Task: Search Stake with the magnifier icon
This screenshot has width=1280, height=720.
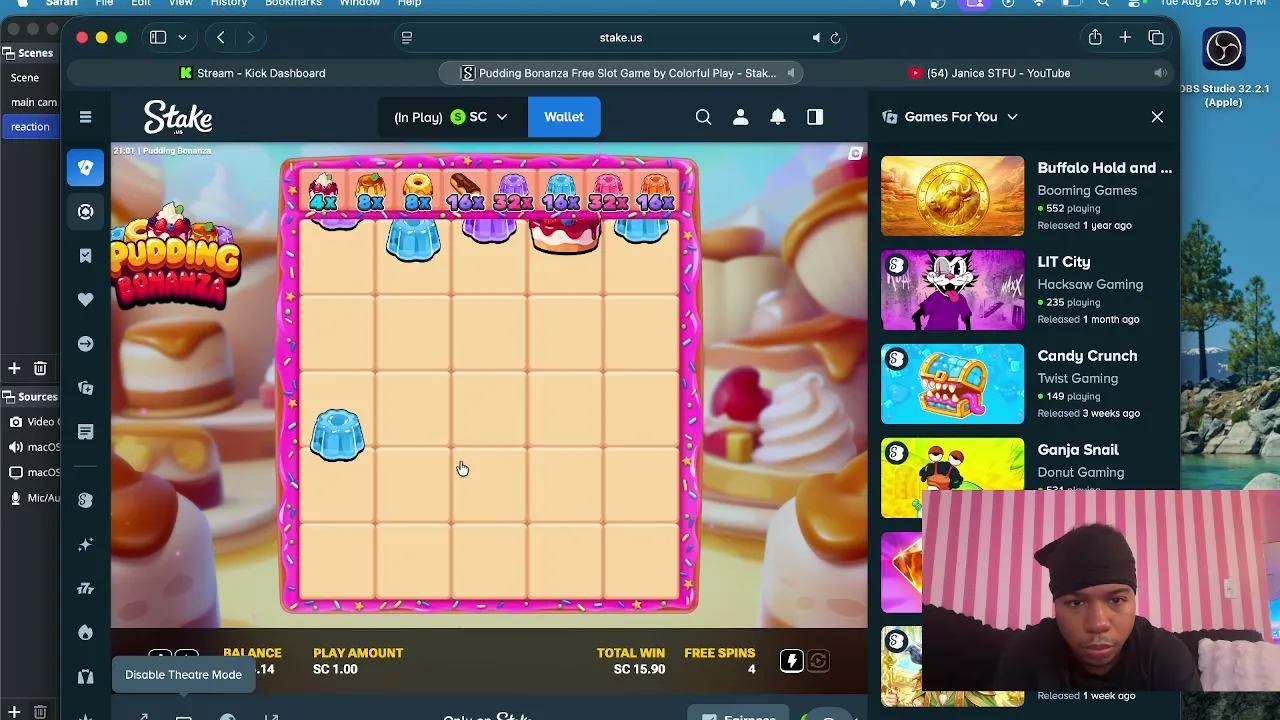Action: [703, 117]
